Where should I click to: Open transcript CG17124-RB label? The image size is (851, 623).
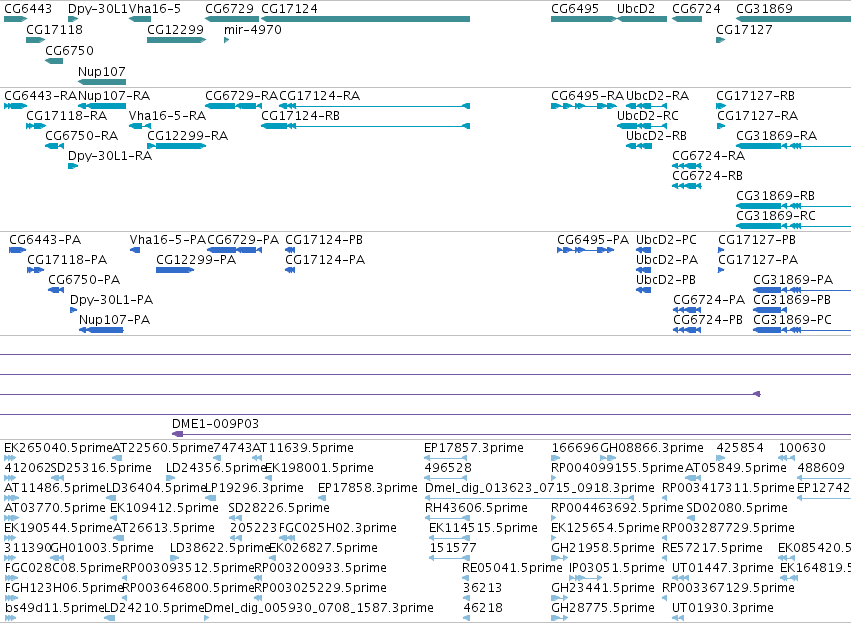pos(301,116)
